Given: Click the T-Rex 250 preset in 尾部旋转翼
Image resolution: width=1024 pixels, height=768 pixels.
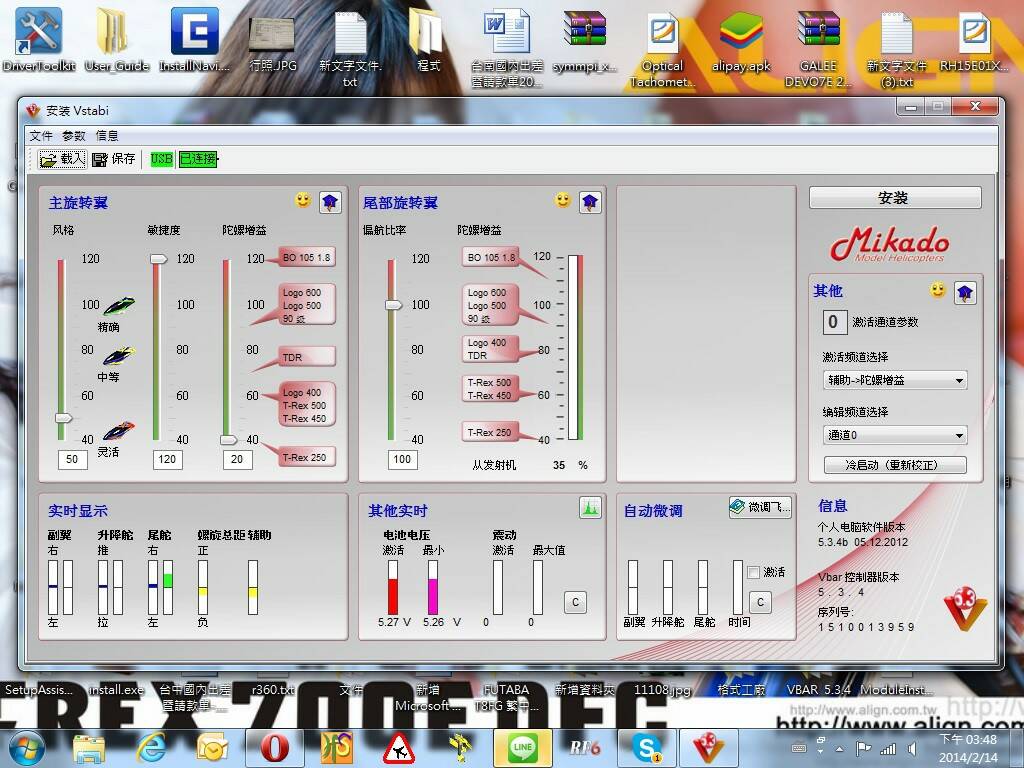Looking at the screenshot, I should pyautogui.click(x=490, y=432).
